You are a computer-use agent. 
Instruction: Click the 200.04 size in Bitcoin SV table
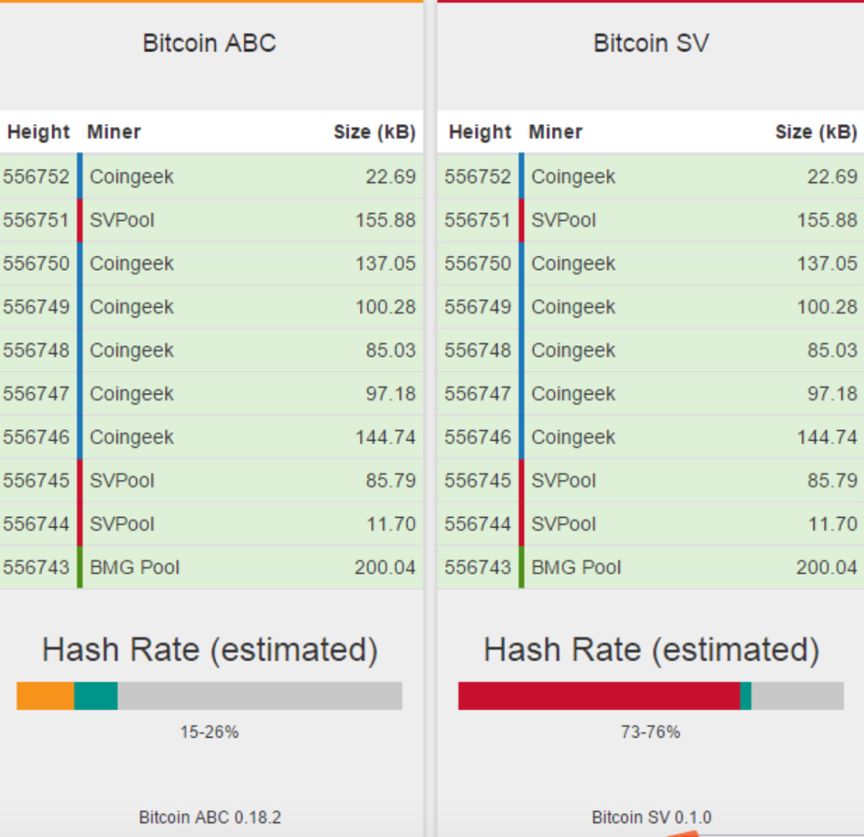click(826, 567)
